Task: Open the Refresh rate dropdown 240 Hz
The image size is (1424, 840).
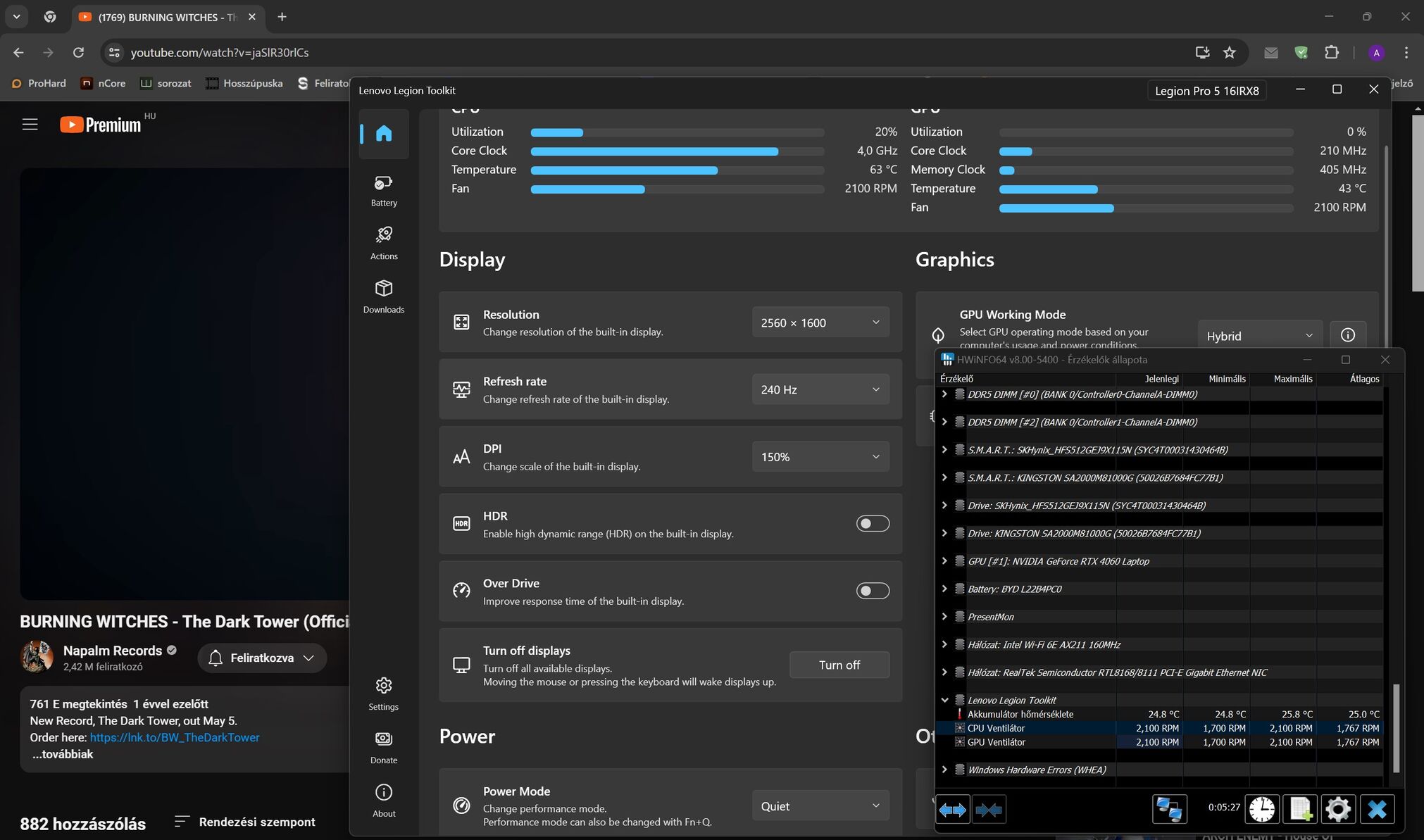Action: click(820, 389)
